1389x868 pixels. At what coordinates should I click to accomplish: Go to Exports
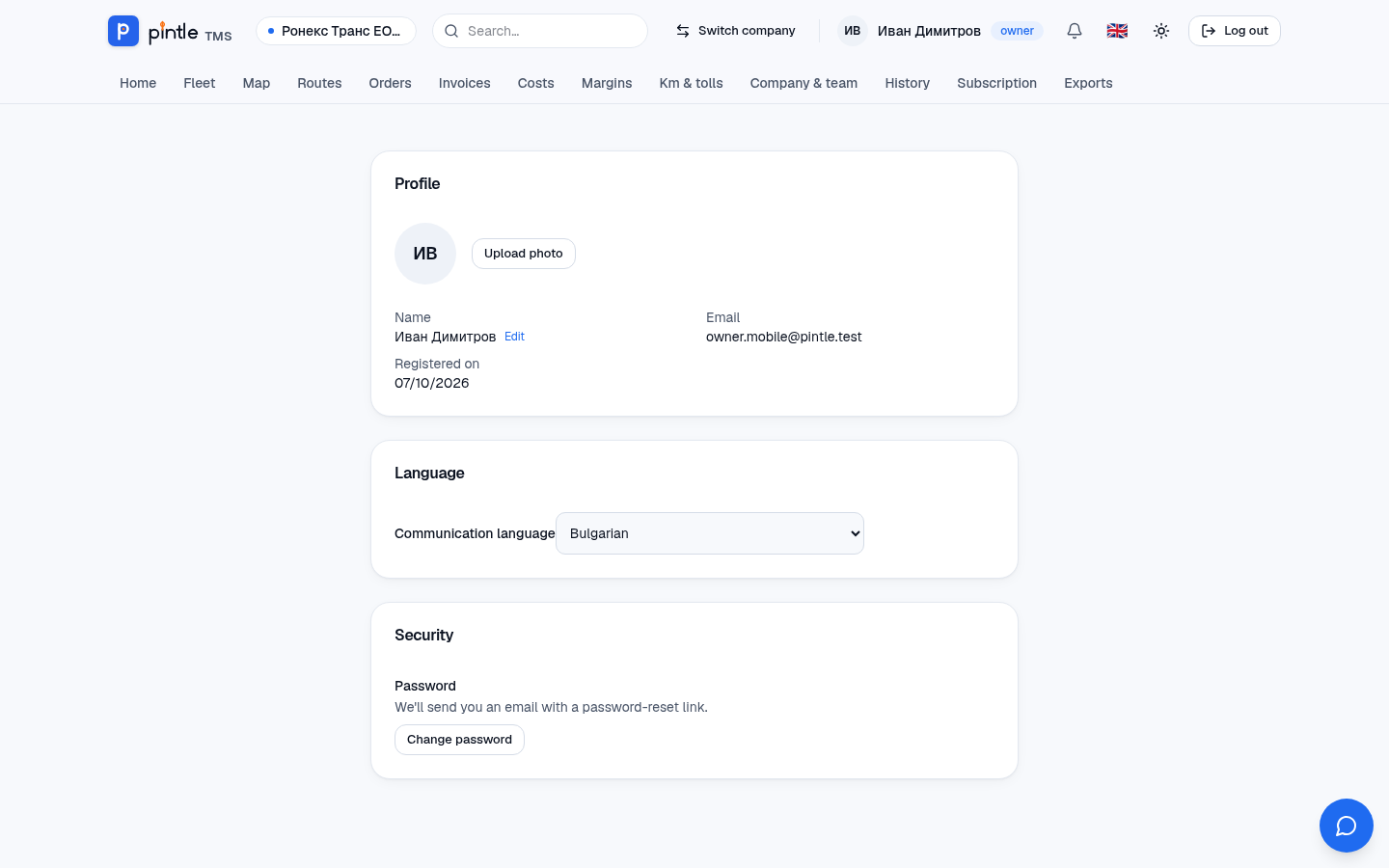pos(1088,83)
